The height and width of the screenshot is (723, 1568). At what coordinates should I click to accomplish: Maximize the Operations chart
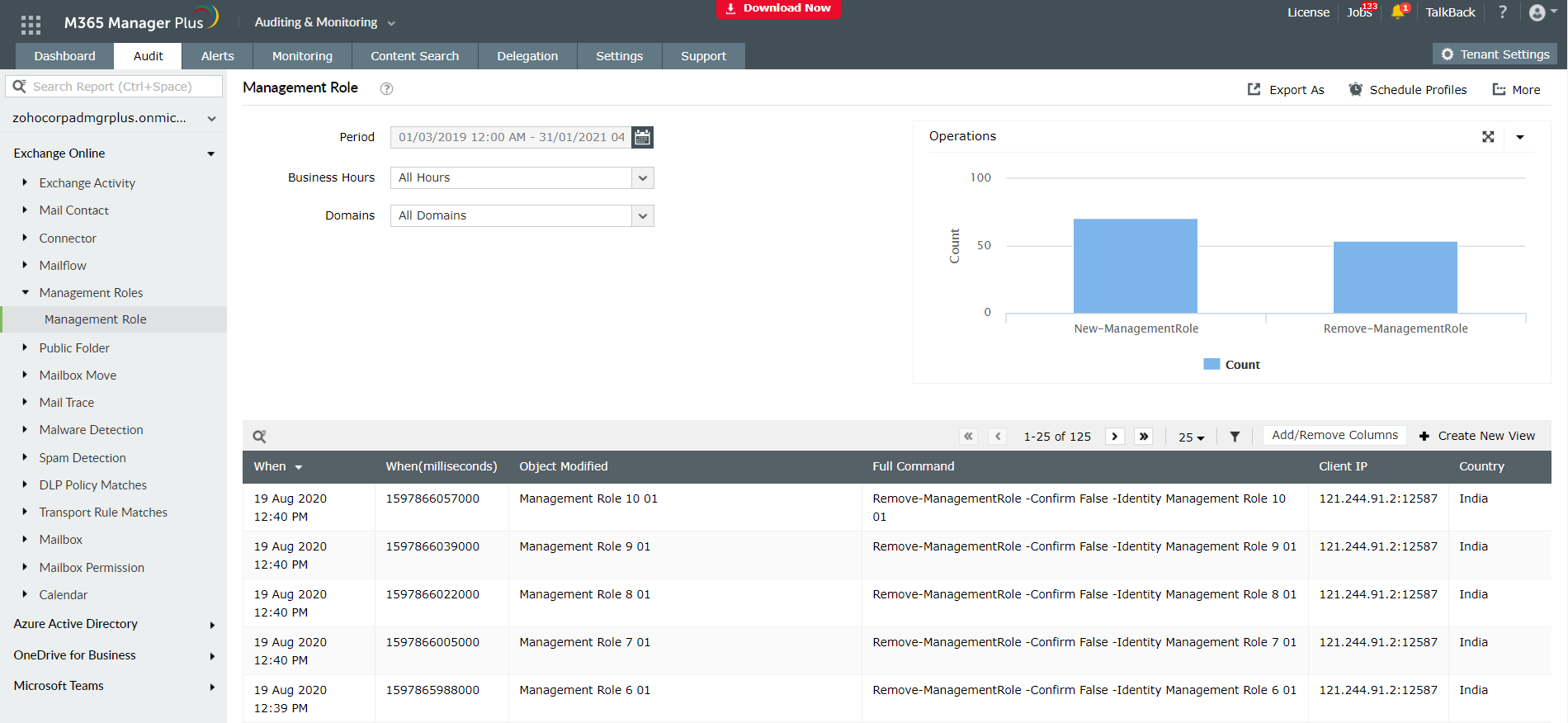[x=1488, y=137]
